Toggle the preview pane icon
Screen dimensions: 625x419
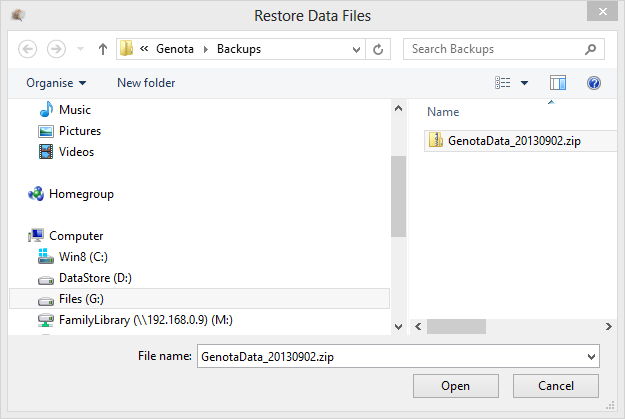[x=558, y=83]
